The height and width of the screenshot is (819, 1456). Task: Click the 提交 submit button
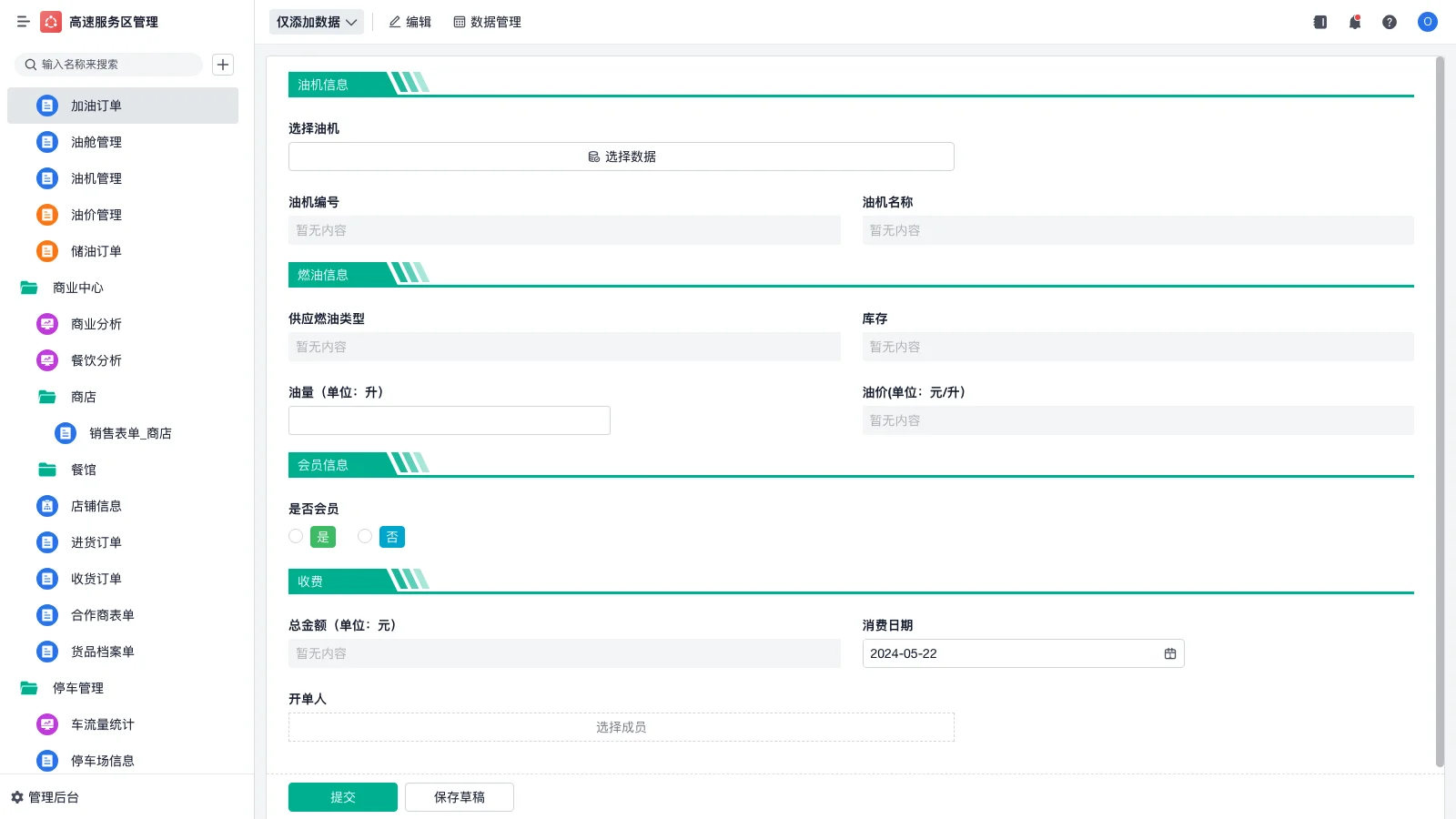(x=342, y=796)
